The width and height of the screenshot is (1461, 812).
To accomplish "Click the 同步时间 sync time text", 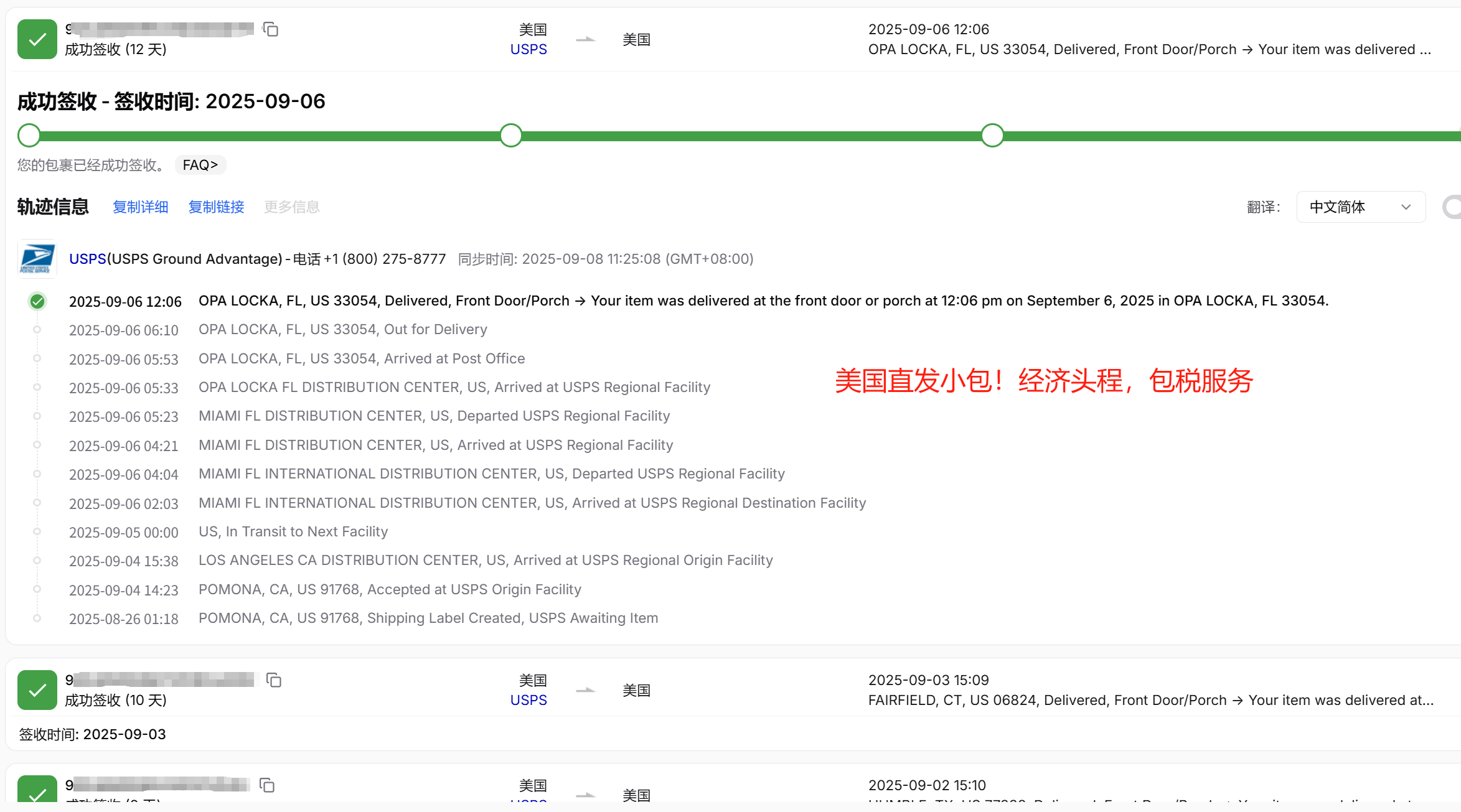I will [606, 259].
